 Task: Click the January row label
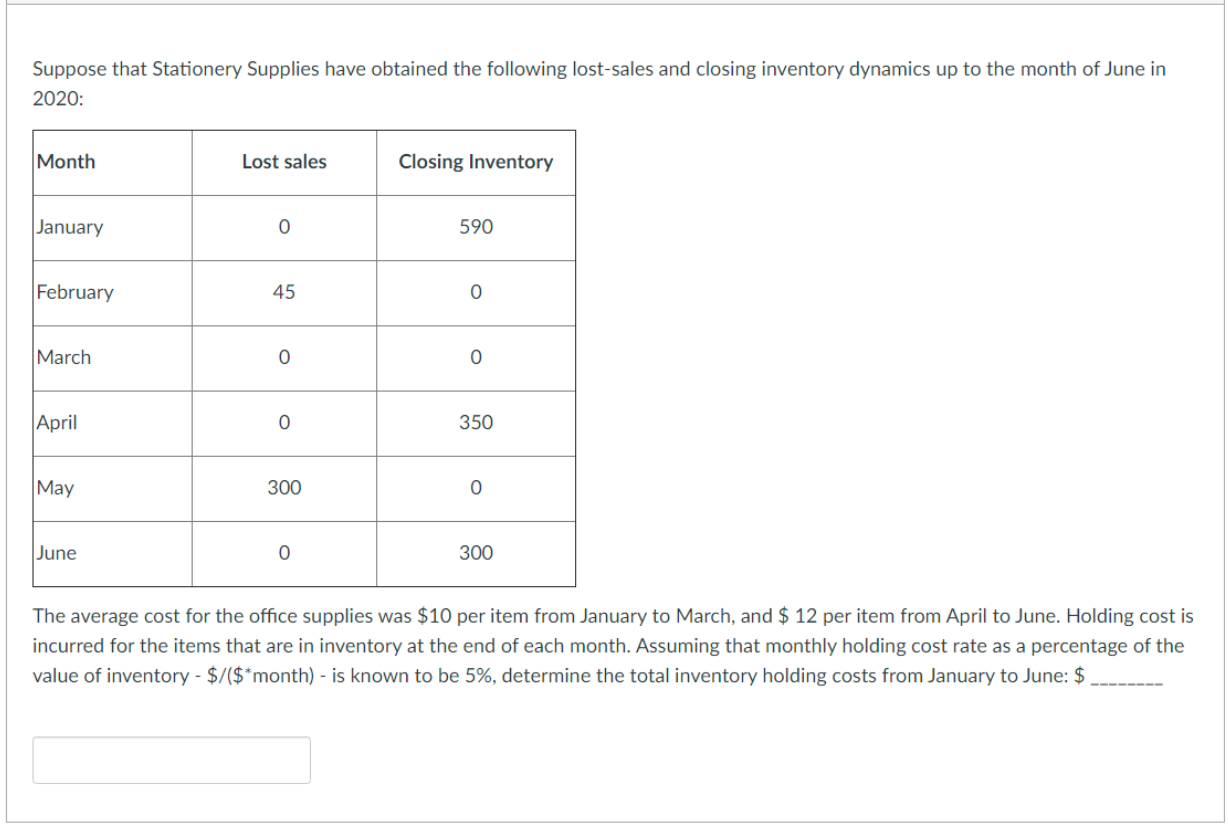click(x=66, y=227)
